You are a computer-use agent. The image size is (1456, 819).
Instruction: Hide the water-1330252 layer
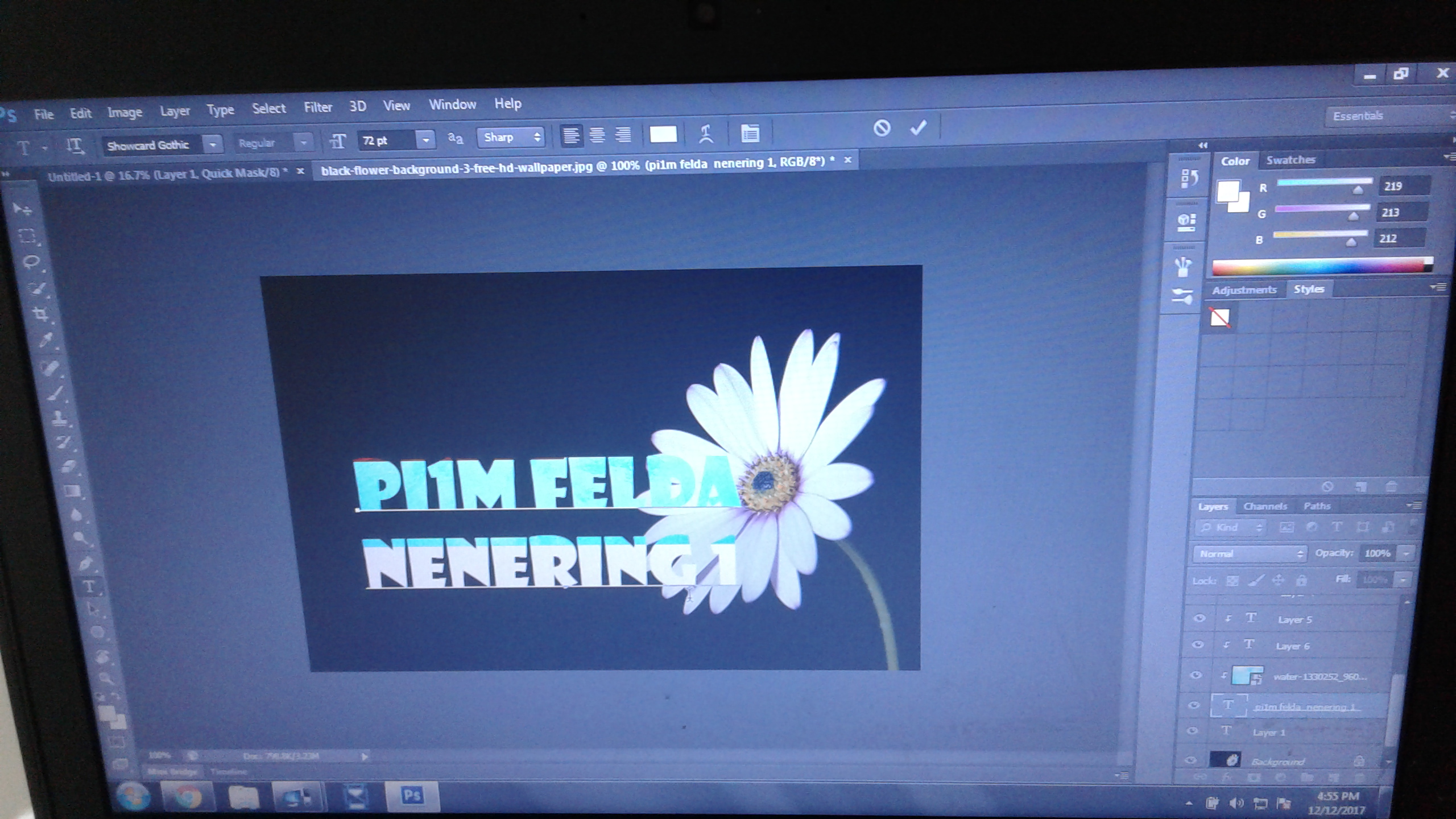[x=1196, y=675]
